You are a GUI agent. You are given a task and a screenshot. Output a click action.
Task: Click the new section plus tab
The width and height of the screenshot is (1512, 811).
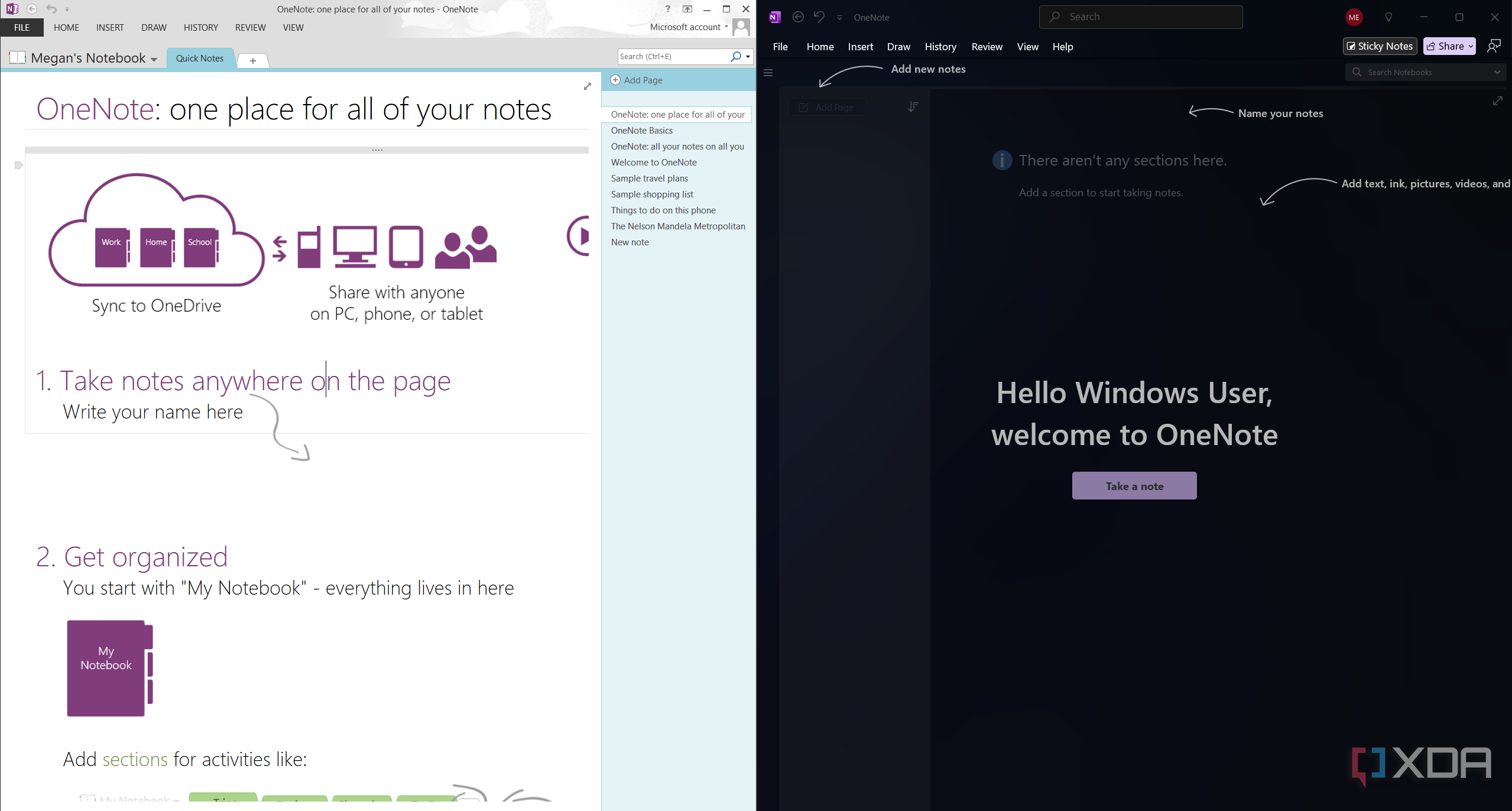[253, 60]
